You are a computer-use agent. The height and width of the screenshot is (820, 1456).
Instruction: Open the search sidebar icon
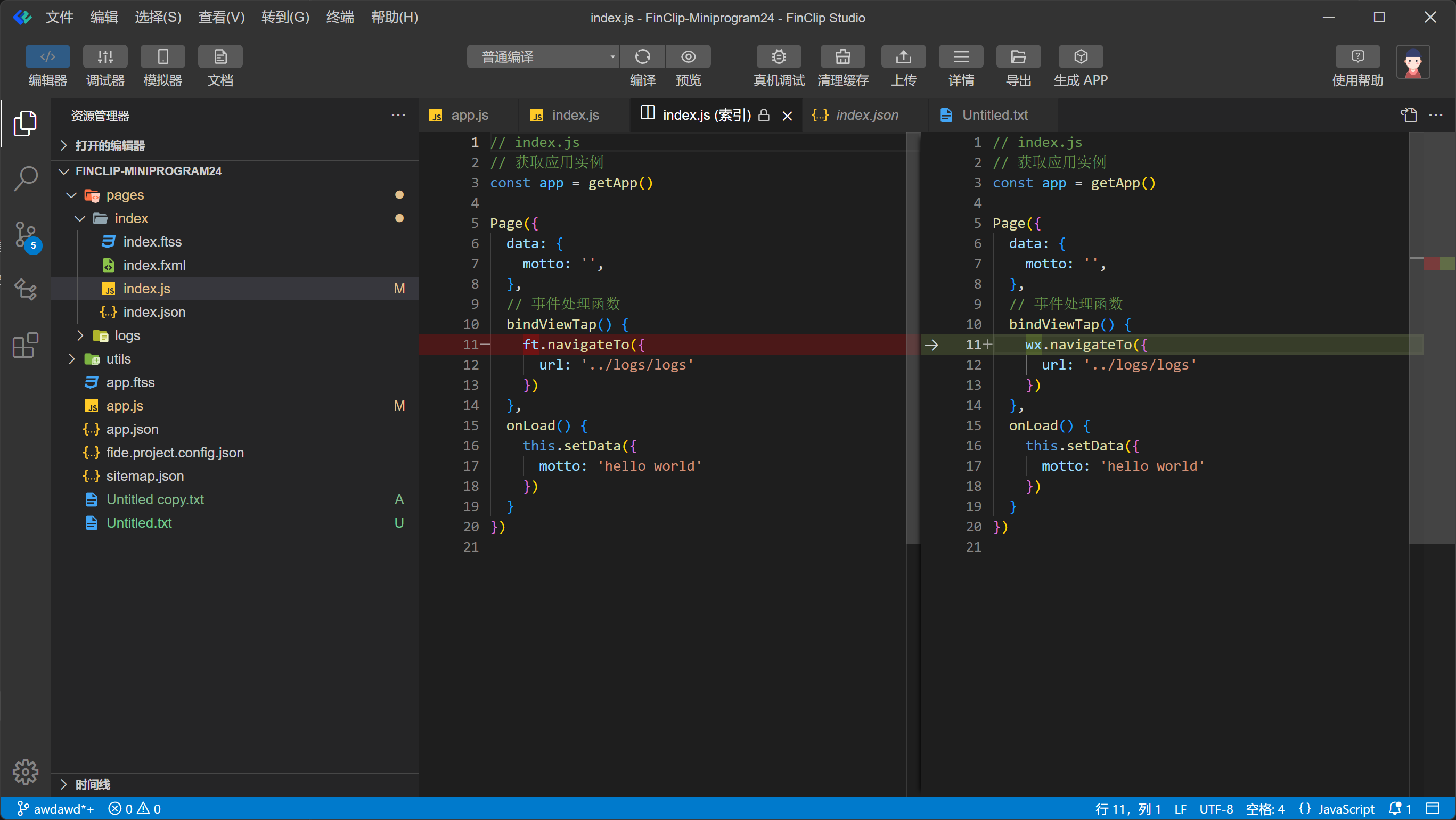point(26,178)
